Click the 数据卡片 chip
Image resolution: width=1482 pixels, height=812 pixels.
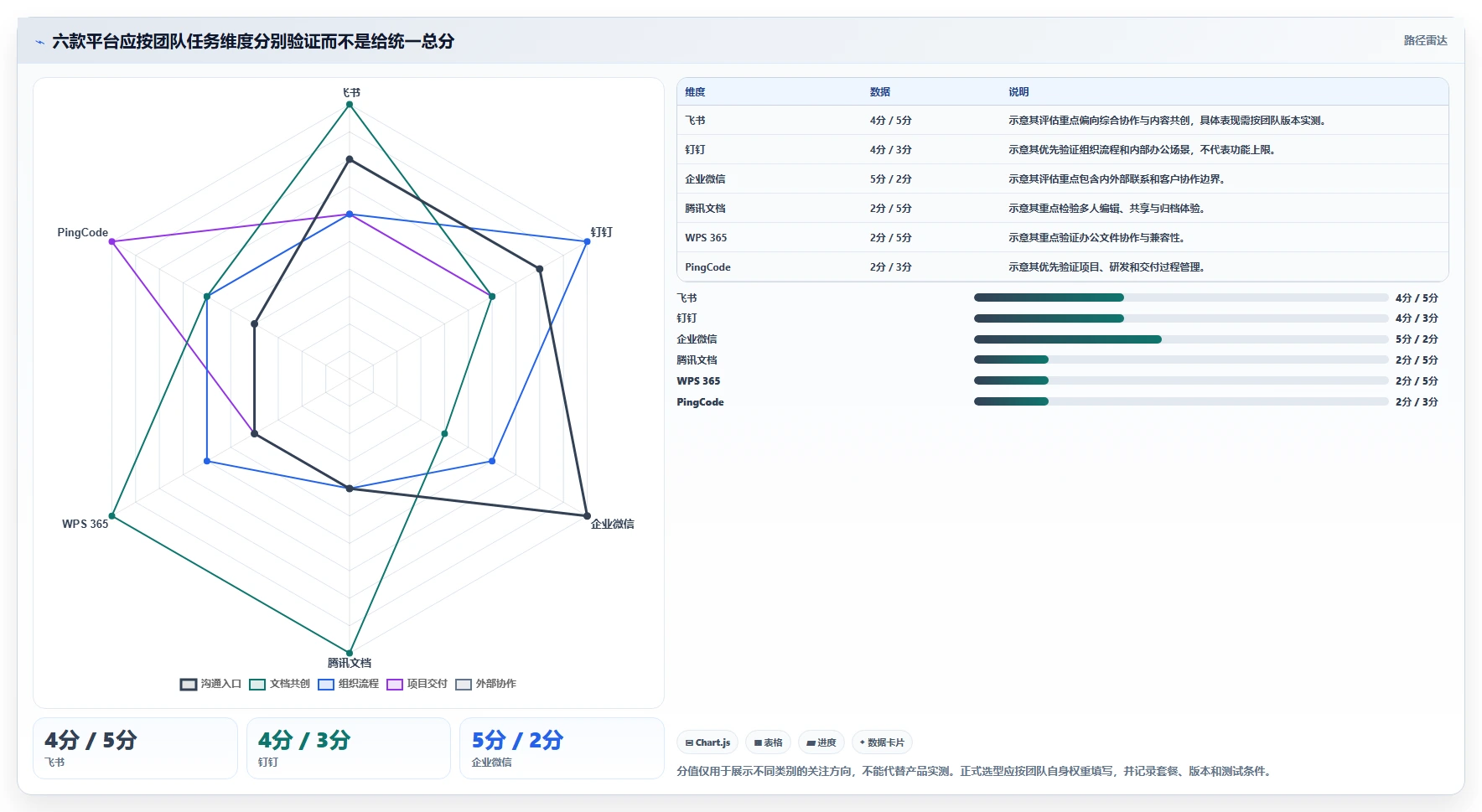pos(882,742)
